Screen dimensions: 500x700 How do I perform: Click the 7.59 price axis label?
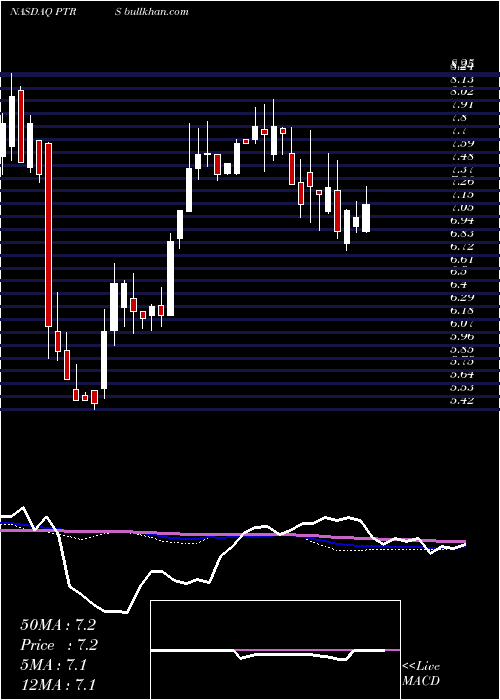[x=462, y=144]
